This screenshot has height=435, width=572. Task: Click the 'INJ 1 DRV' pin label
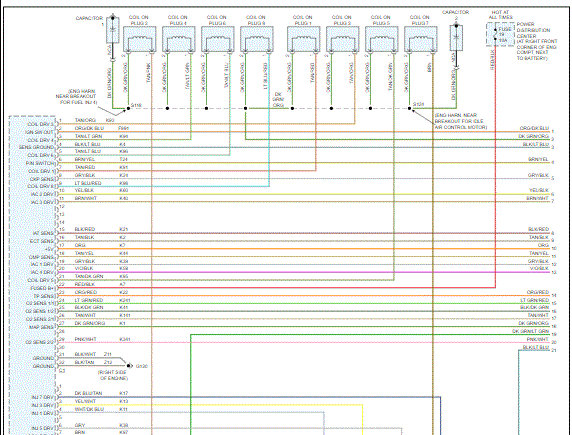(42, 413)
